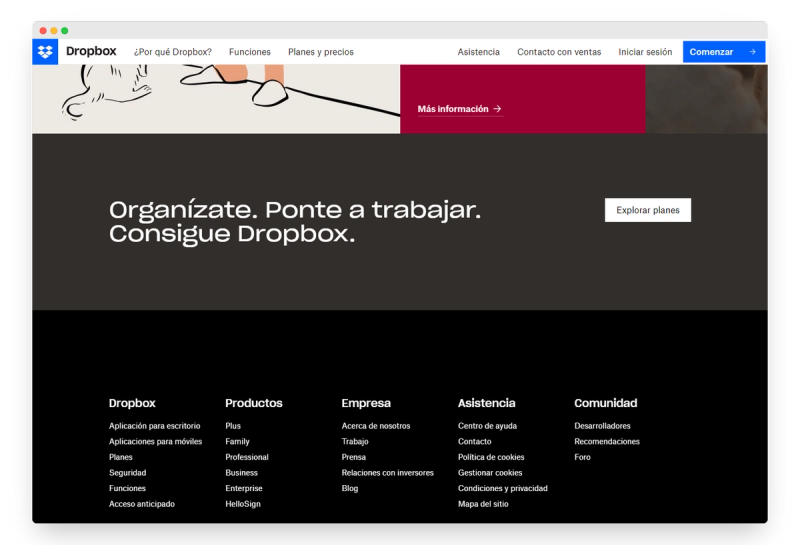Viewport: 800px width, 545px height.
Task: Open Condiciones y privacidad link
Action: pyautogui.click(x=503, y=488)
